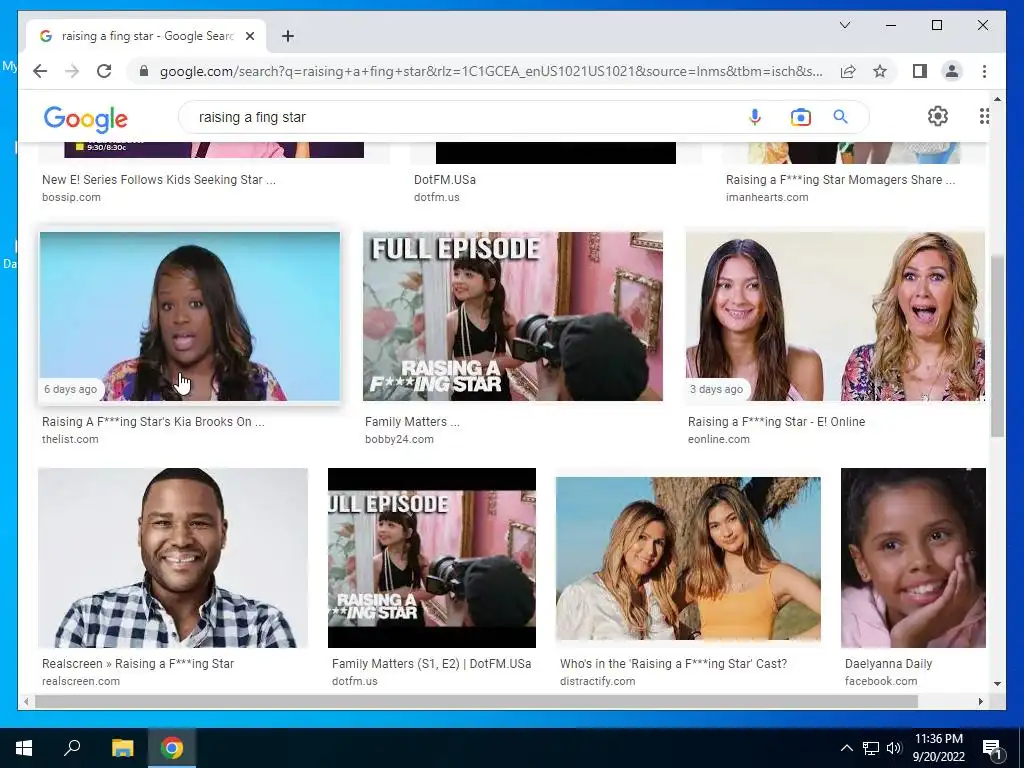Viewport: 1024px width, 768px height.
Task: View site information lock icon
Action: coord(144,71)
